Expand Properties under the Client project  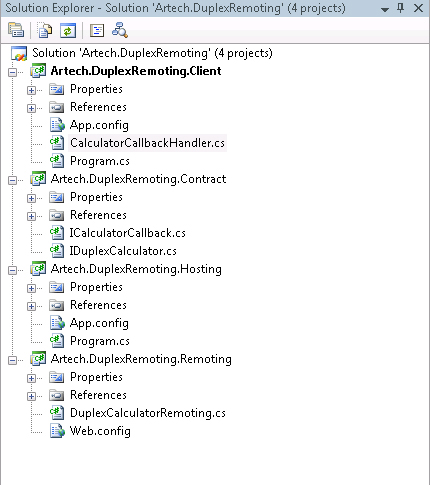(32, 90)
